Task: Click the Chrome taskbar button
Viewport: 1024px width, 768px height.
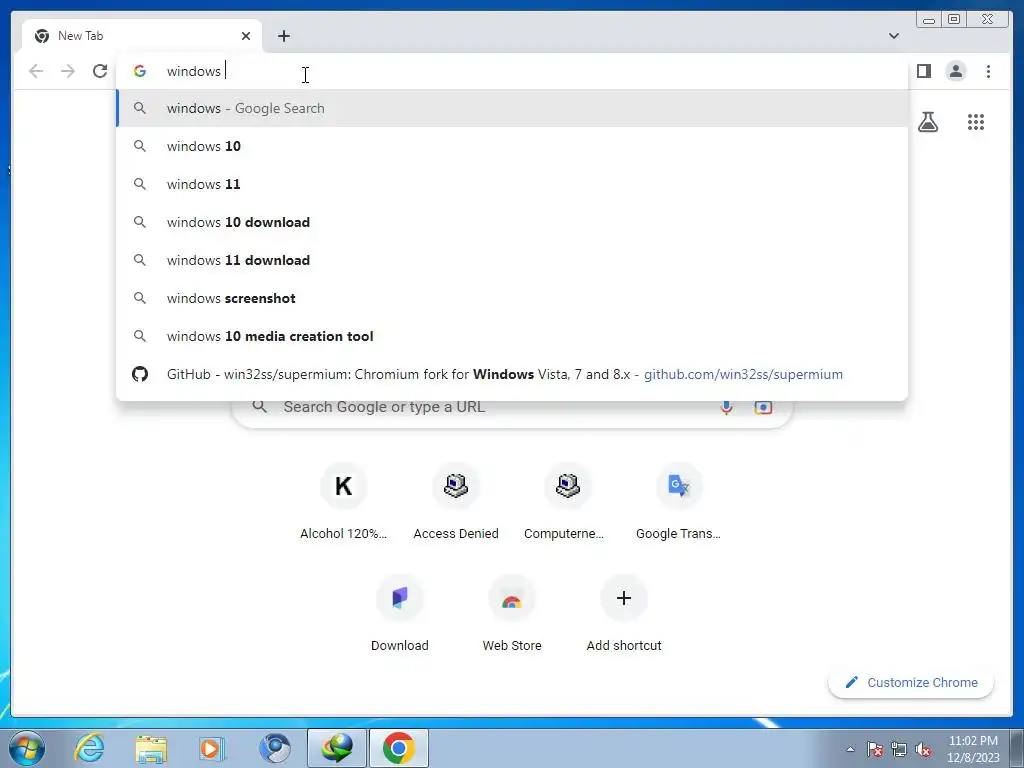Action: point(399,748)
